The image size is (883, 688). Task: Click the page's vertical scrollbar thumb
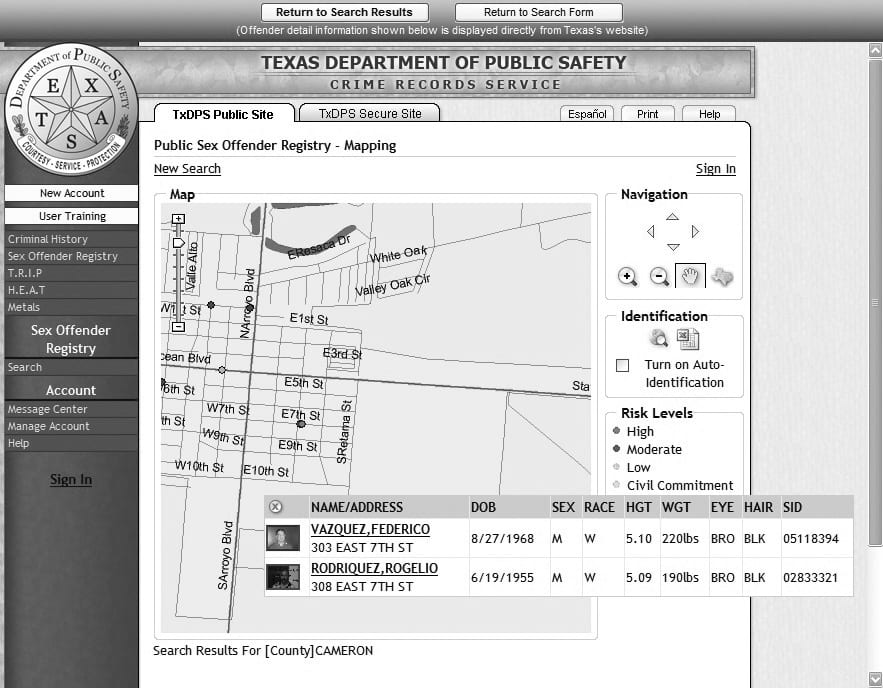click(x=875, y=301)
